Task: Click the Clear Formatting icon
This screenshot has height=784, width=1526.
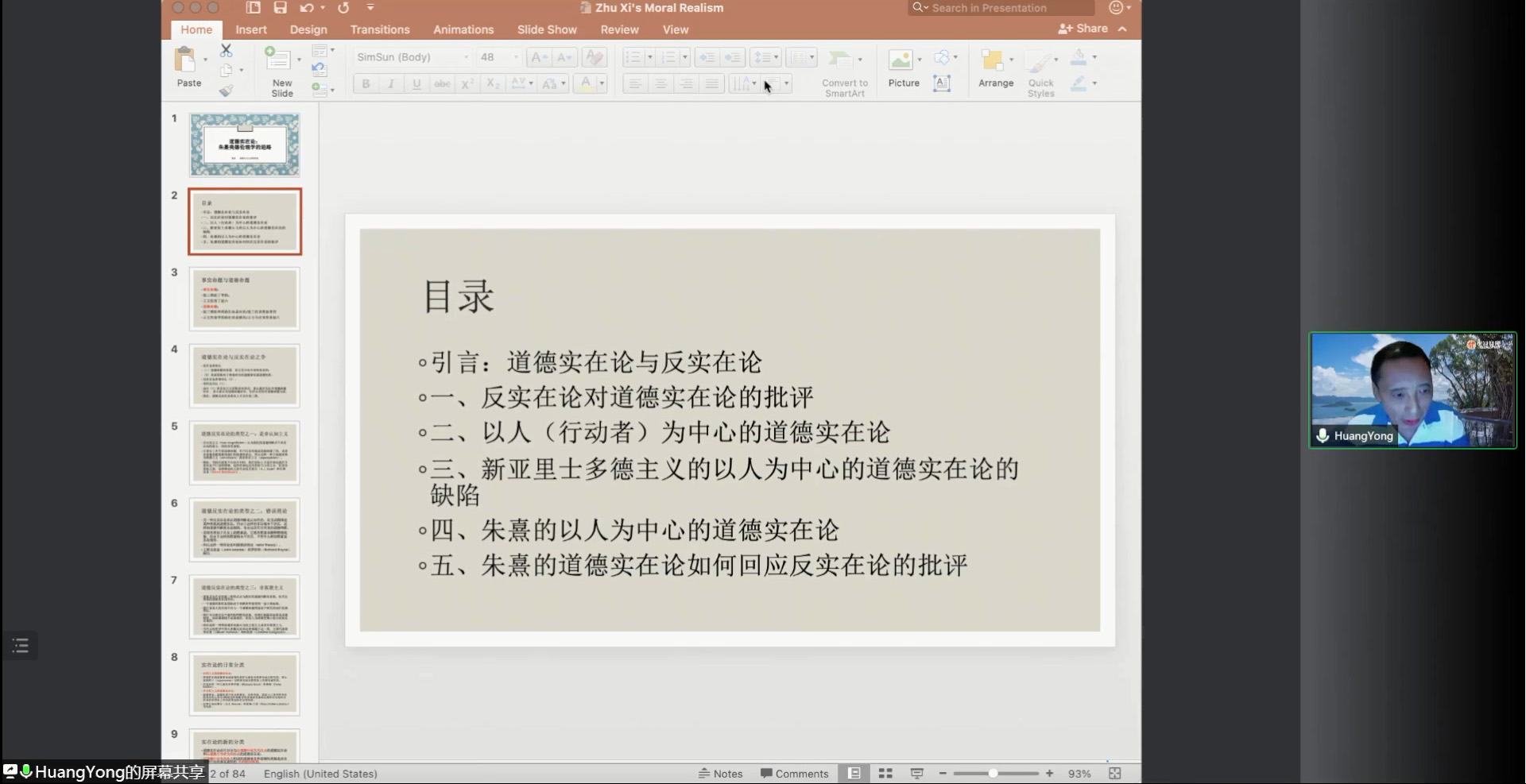Action: [x=594, y=57]
